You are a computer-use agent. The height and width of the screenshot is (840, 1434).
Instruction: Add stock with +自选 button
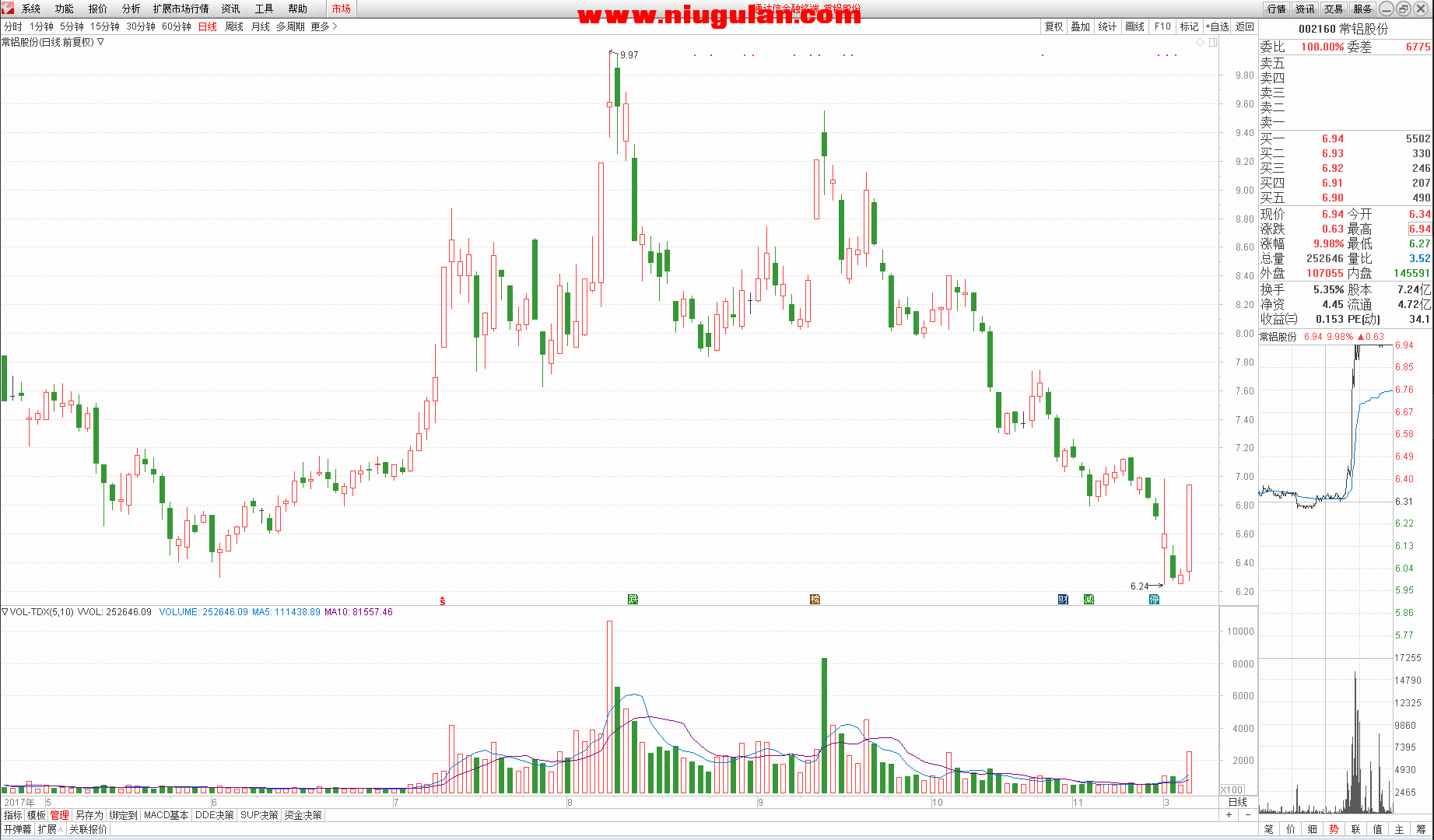(x=1218, y=26)
